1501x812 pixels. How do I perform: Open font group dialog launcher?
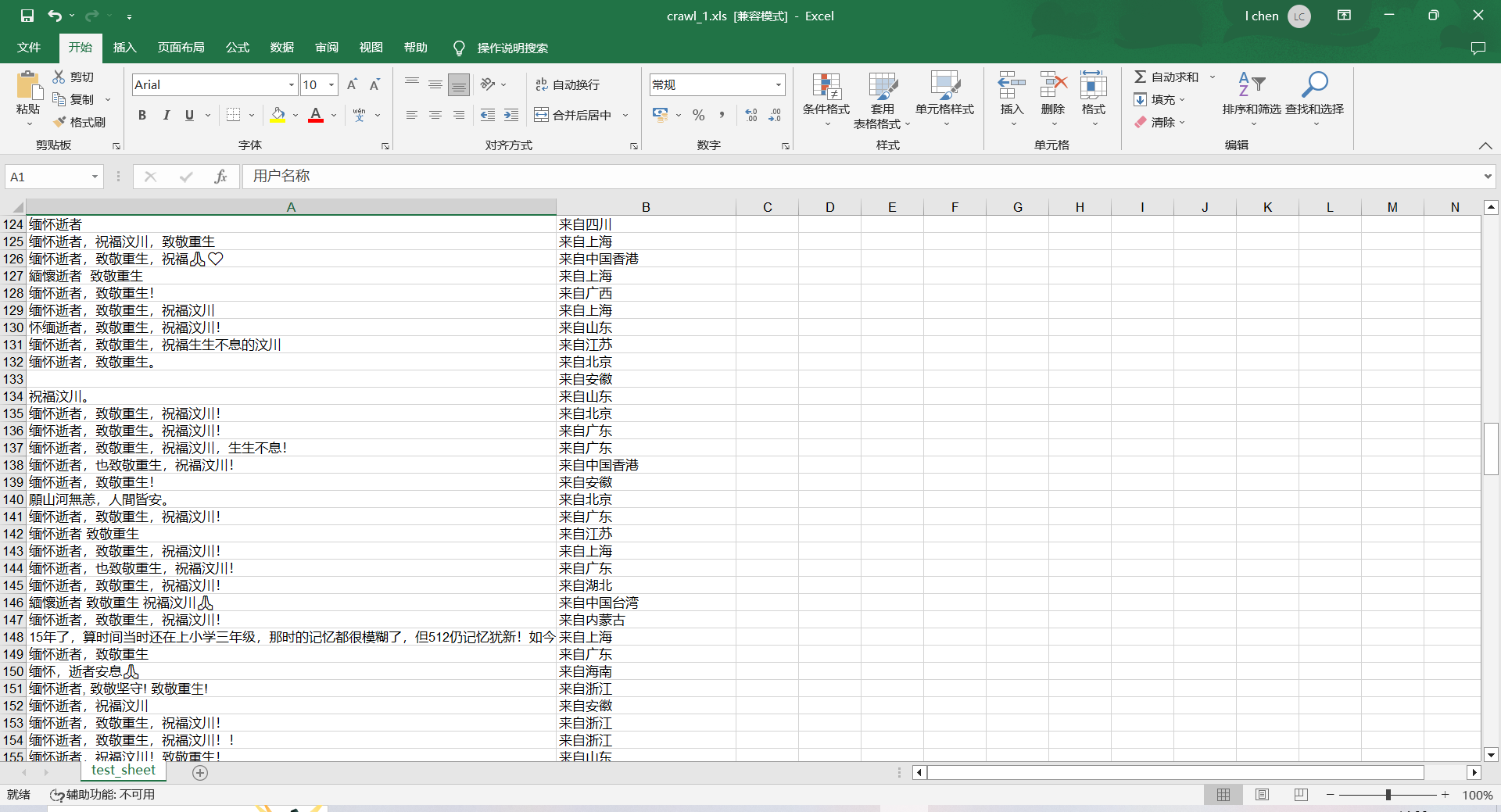tap(385, 146)
